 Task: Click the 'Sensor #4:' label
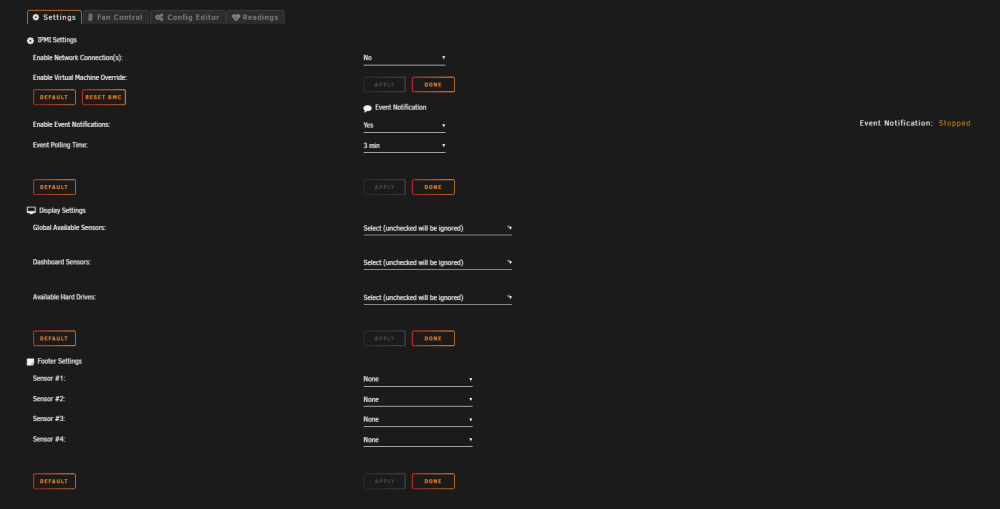pos(49,439)
